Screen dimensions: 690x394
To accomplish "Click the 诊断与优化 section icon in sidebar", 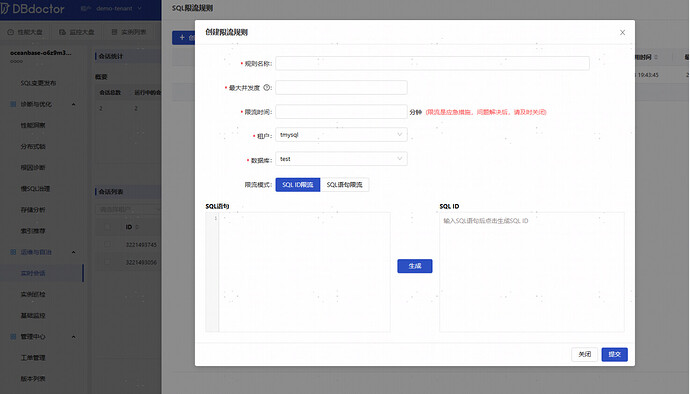I will (x=13, y=104).
